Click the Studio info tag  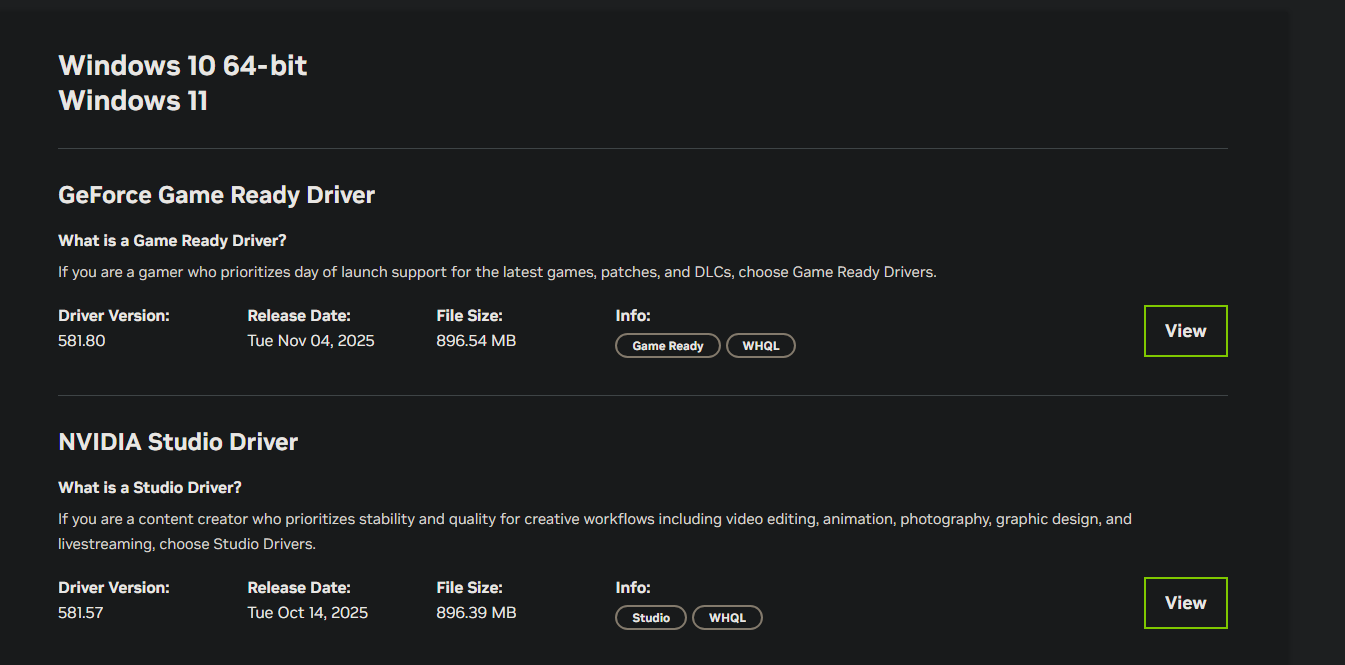651,618
